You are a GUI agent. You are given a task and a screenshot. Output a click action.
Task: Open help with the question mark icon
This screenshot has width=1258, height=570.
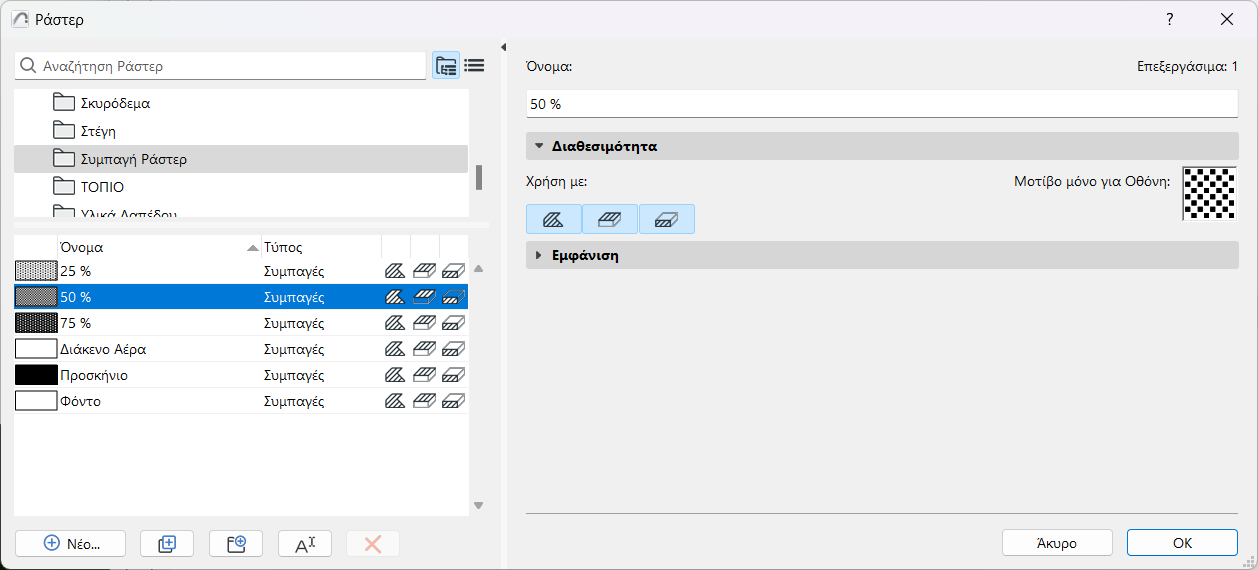tap(1169, 19)
